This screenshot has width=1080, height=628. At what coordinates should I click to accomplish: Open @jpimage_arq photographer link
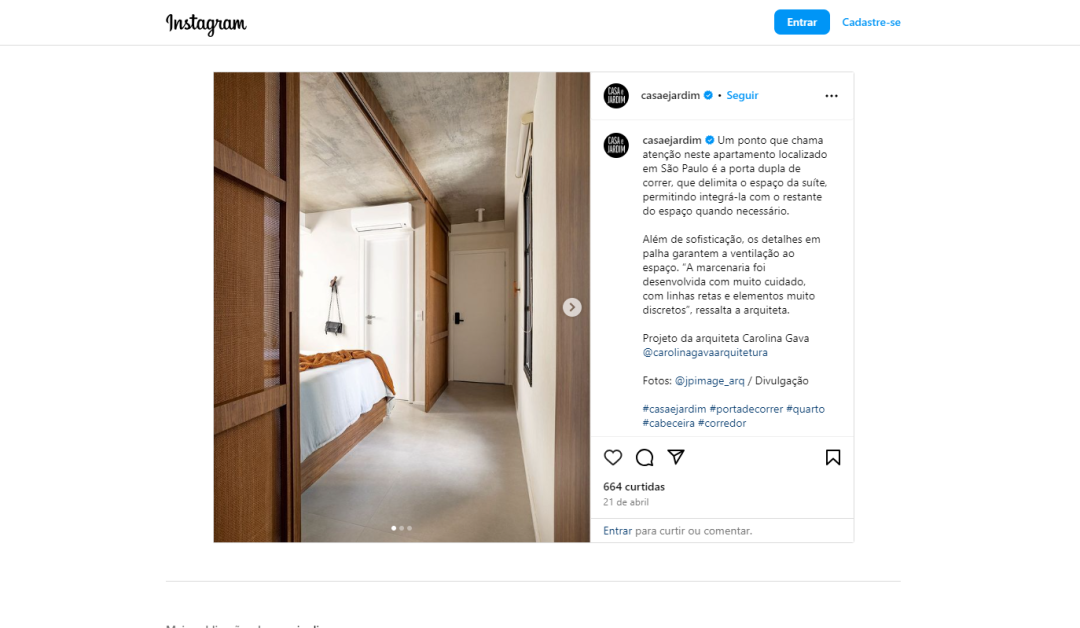coord(709,380)
